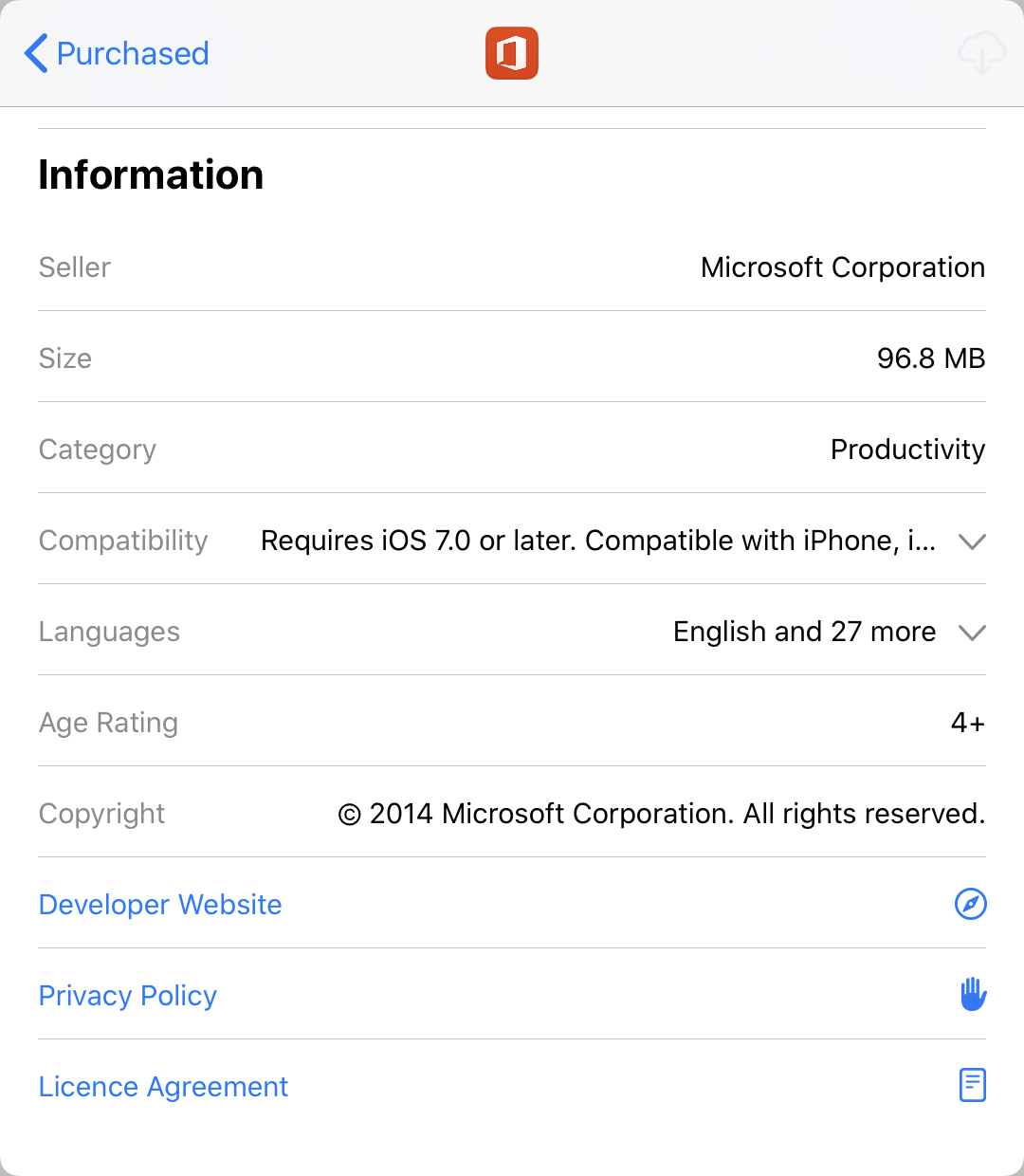
Task: Tap the Productivity category value
Action: pos(908,450)
